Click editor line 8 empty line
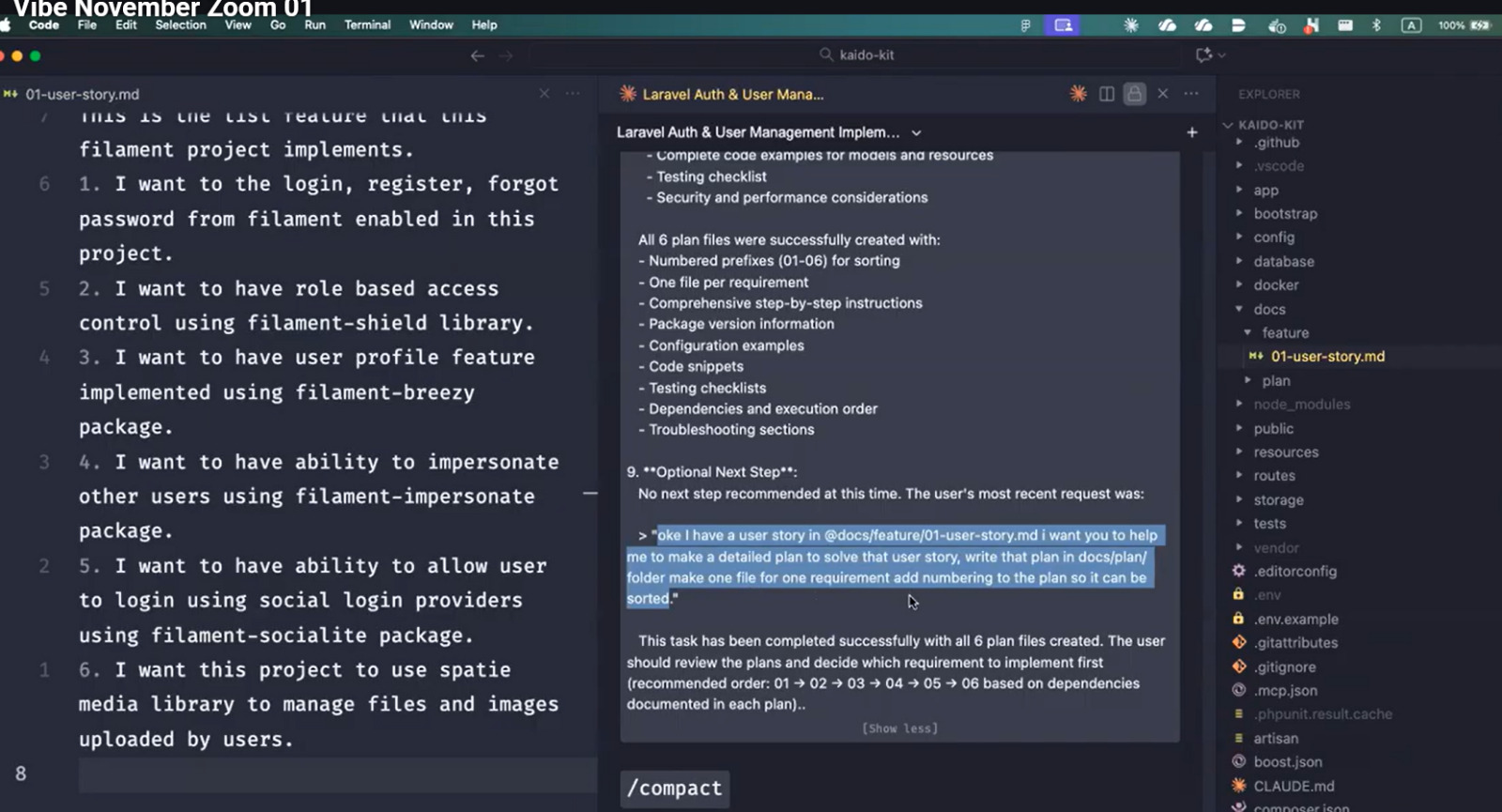1502x812 pixels. [338, 774]
